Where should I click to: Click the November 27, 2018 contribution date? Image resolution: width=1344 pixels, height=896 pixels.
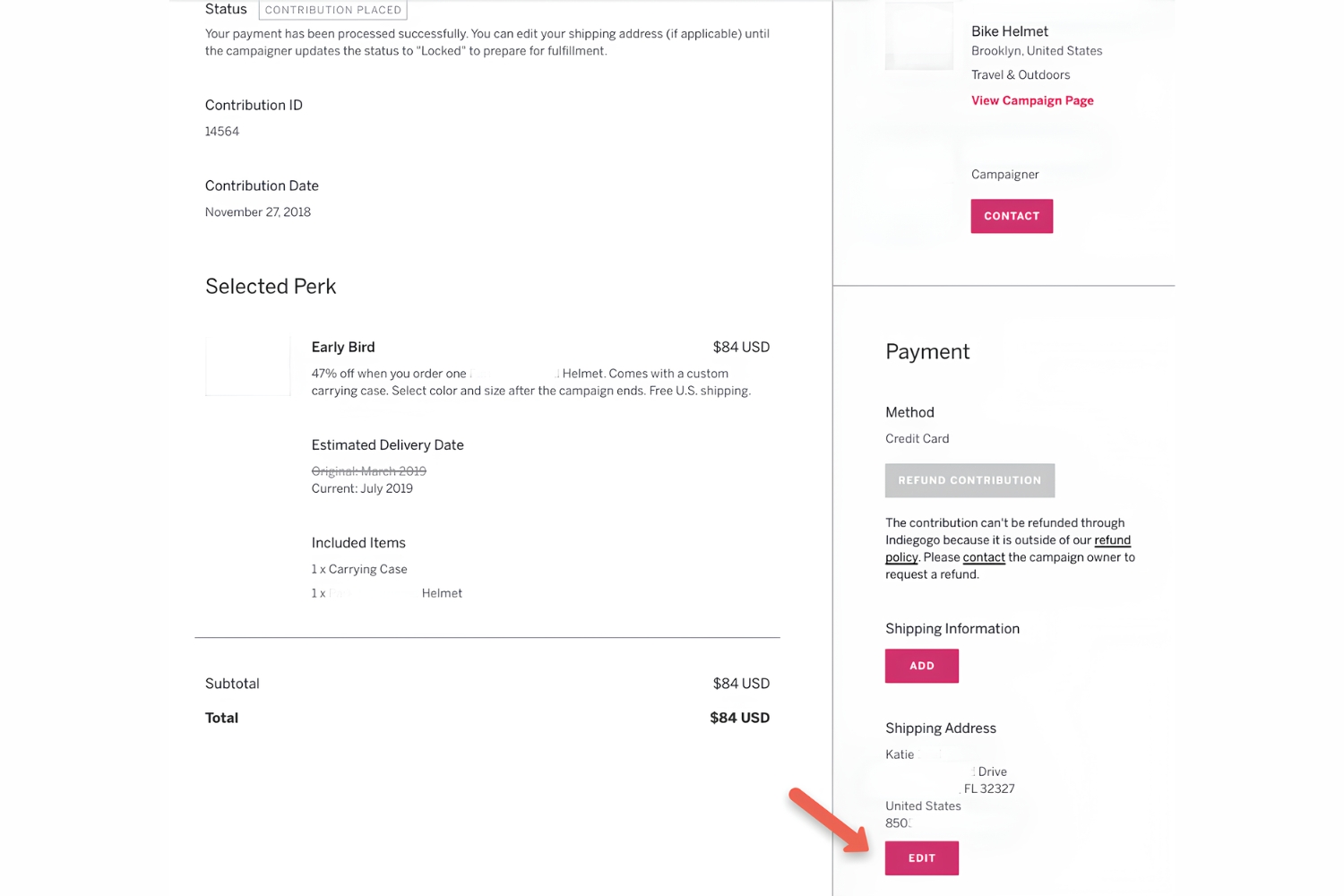[x=258, y=212]
